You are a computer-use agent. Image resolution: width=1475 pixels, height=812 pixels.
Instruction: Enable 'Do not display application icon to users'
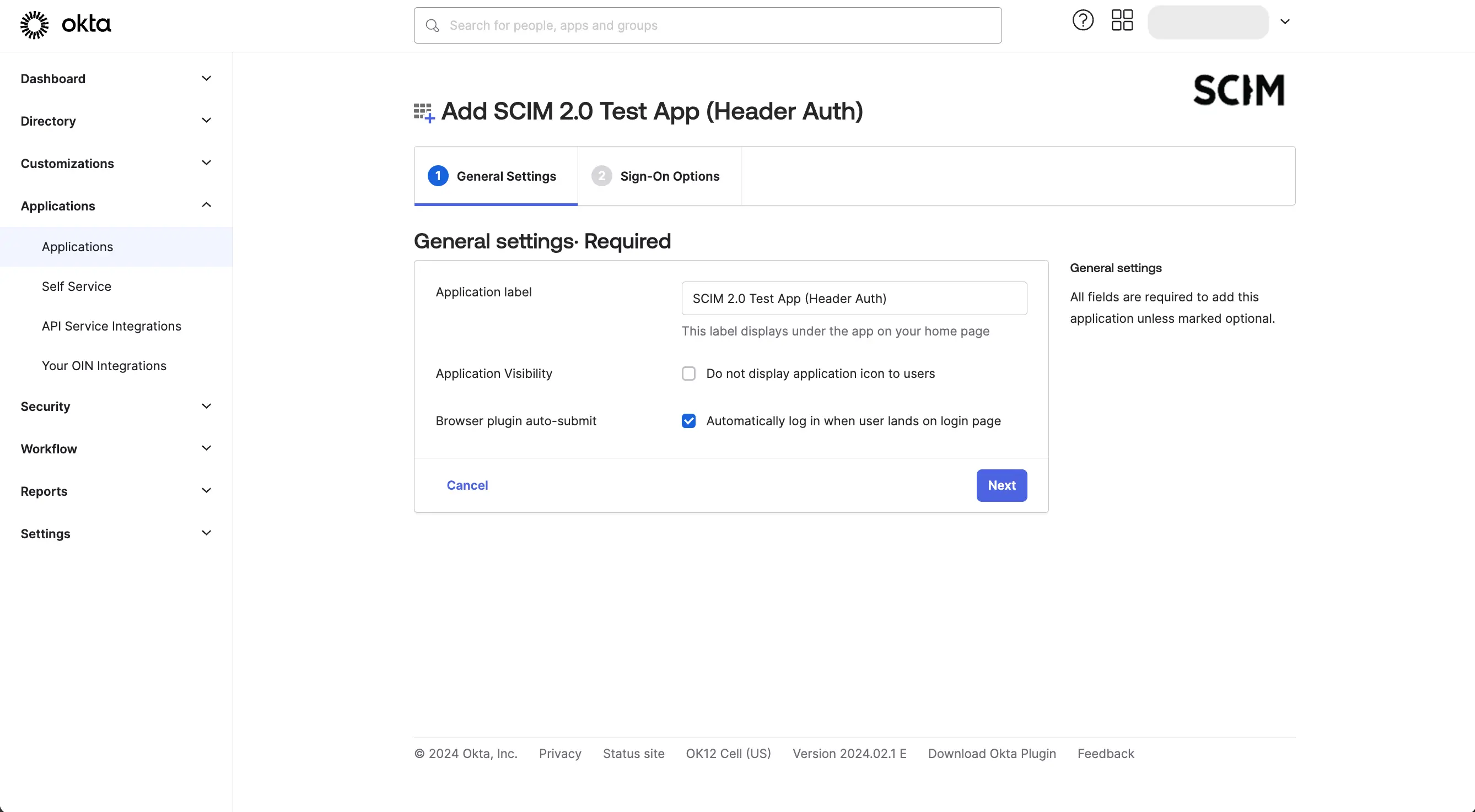(x=688, y=373)
